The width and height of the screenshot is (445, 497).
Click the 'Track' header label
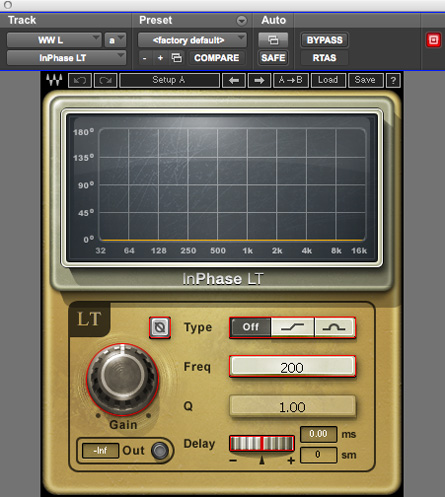[x=22, y=20]
